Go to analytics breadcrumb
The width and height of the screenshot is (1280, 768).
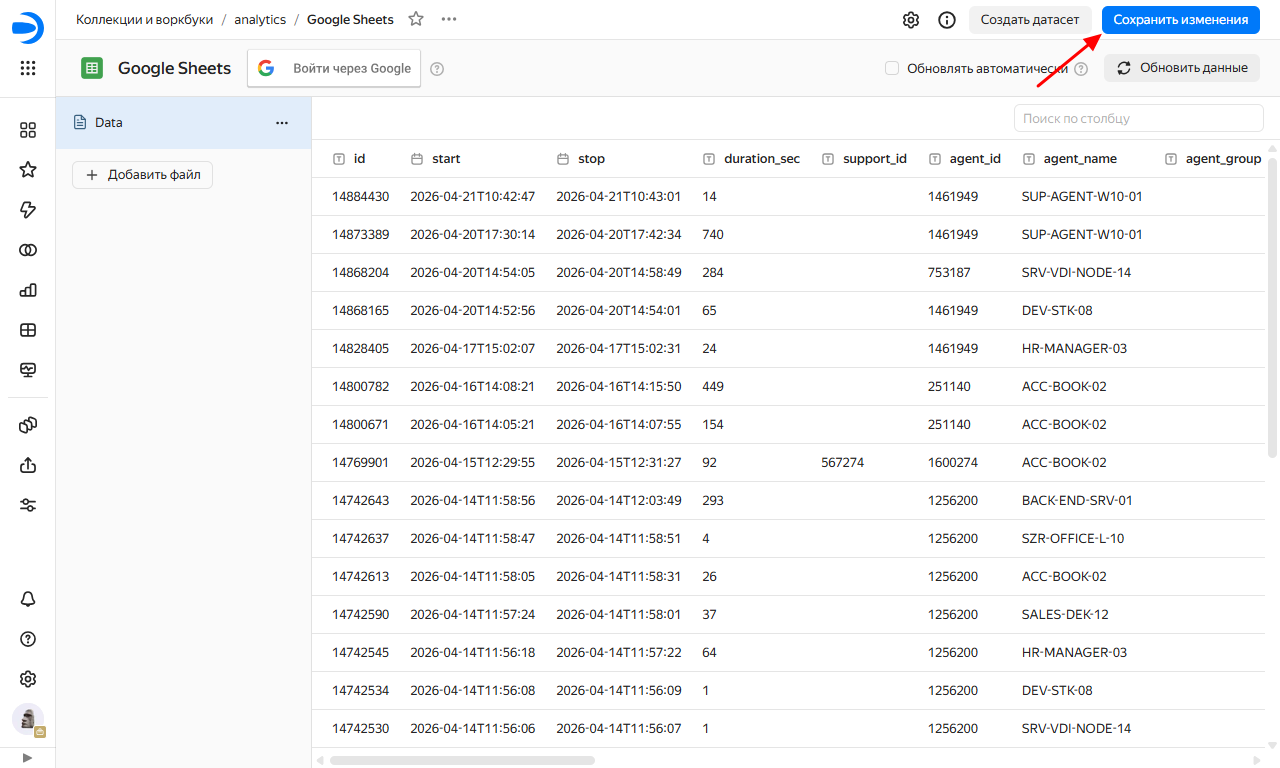pos(260,19)
